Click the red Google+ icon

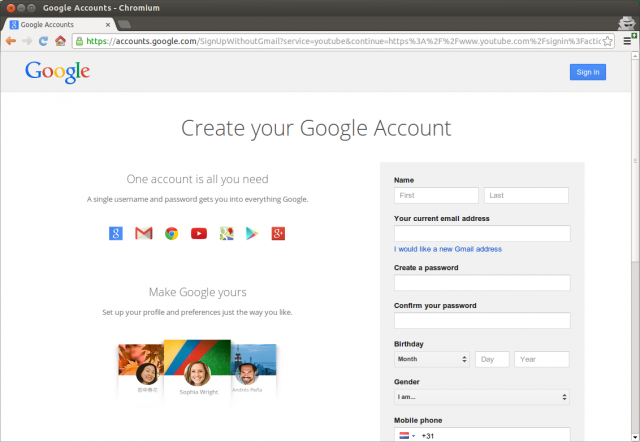point(278,233)
